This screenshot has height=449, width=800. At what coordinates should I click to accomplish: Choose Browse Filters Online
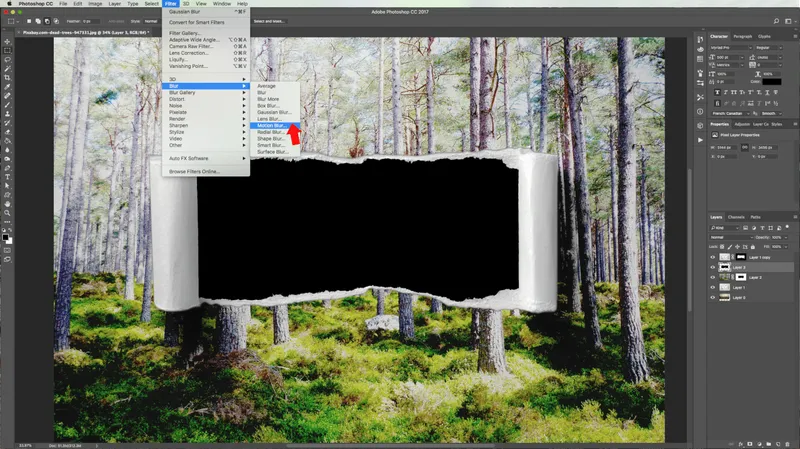pyautogui.click(x=206, y=171)
